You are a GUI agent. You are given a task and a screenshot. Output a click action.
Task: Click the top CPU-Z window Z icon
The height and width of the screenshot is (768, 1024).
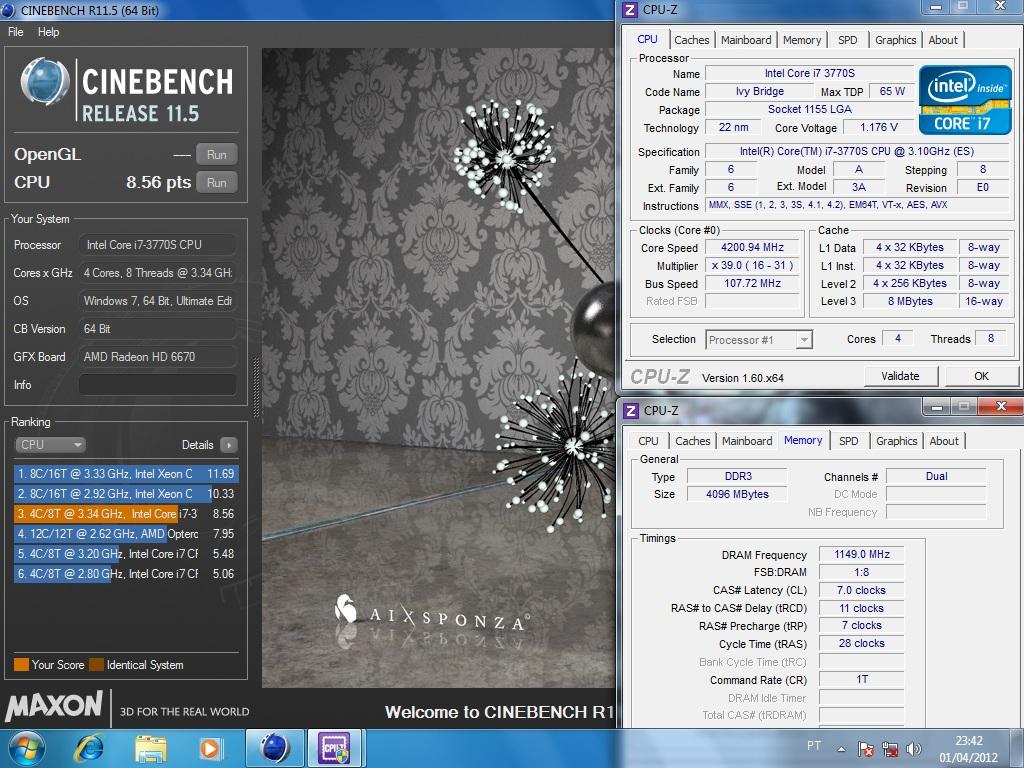click(x=630, y=10)
